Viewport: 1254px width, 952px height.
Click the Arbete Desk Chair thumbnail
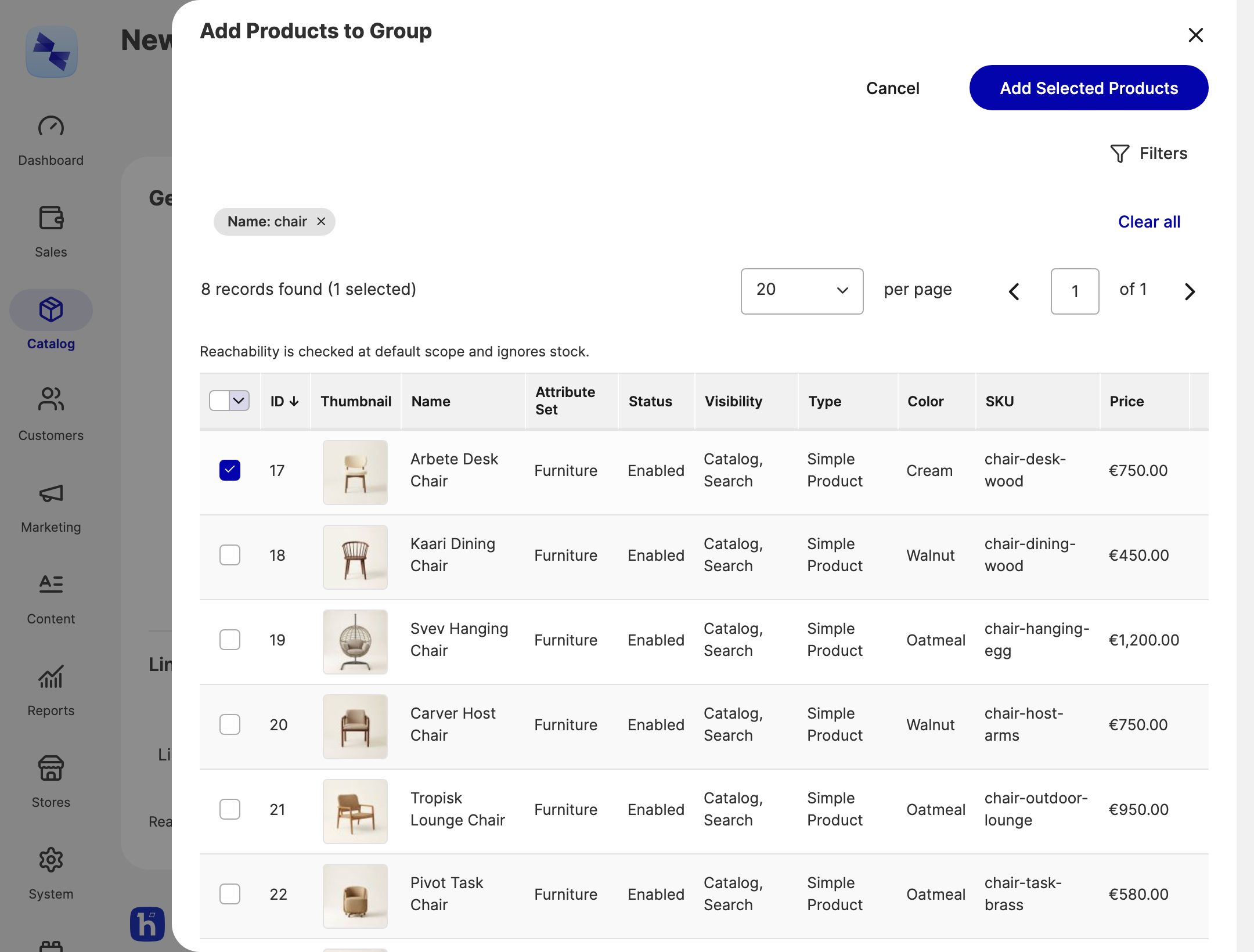tap(355, 472)
